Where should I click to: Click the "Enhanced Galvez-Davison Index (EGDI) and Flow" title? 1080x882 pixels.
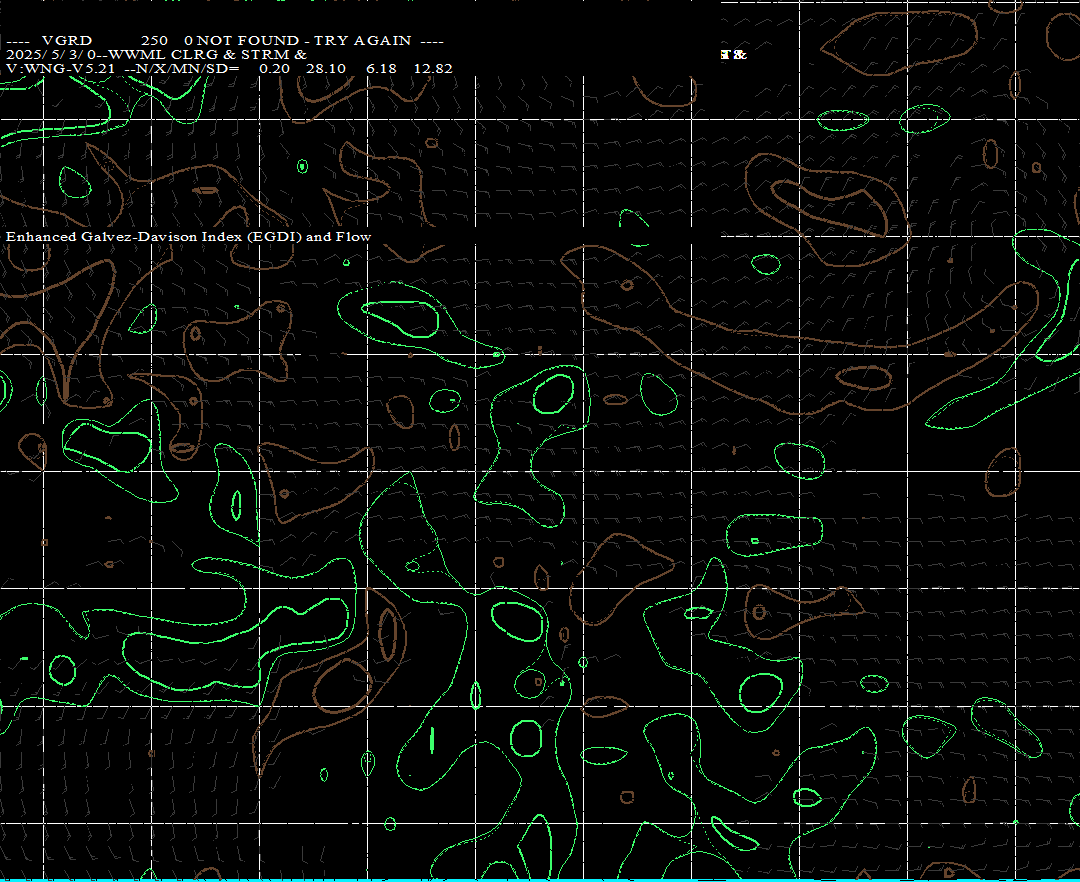click(x=188, y=237)
